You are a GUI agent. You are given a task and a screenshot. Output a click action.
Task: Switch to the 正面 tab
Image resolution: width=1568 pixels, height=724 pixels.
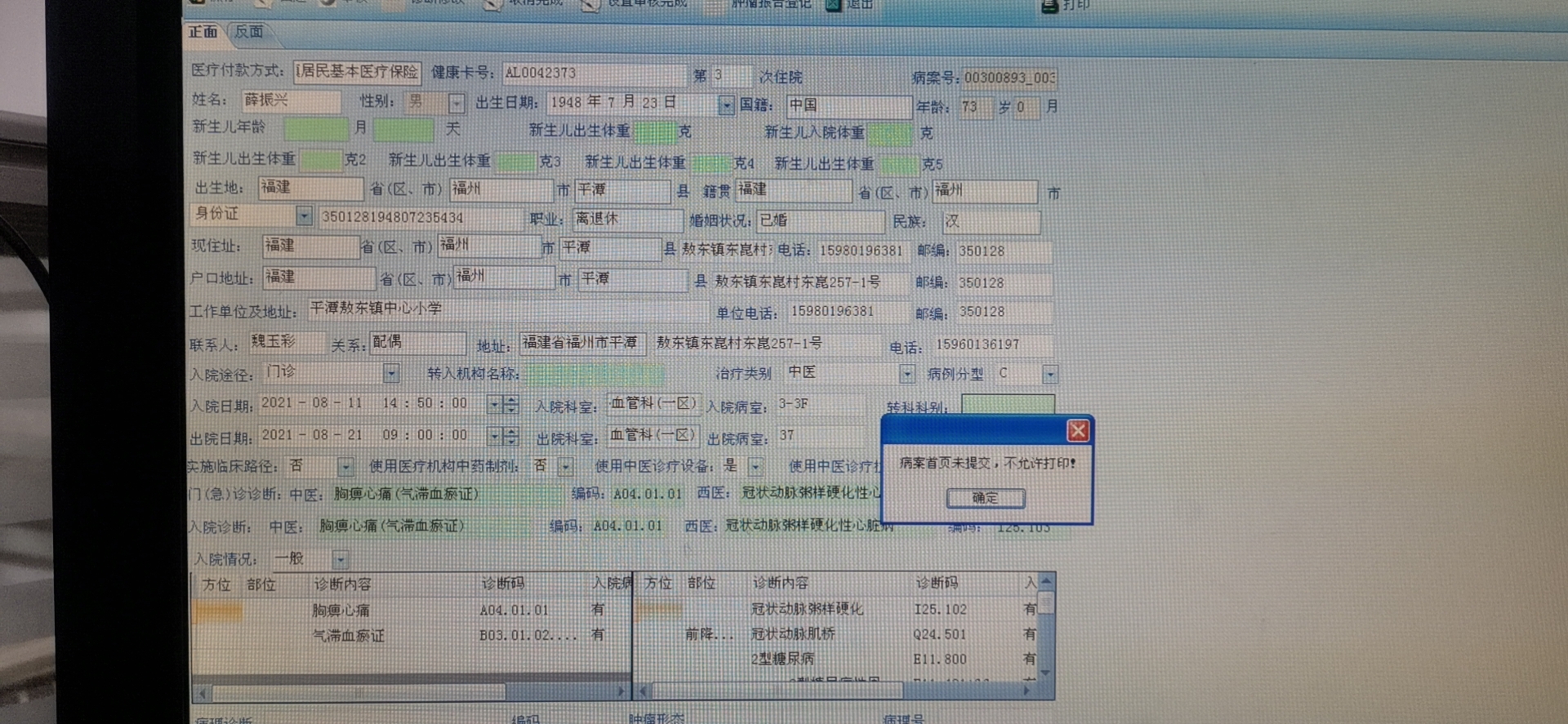click(203, 32)
